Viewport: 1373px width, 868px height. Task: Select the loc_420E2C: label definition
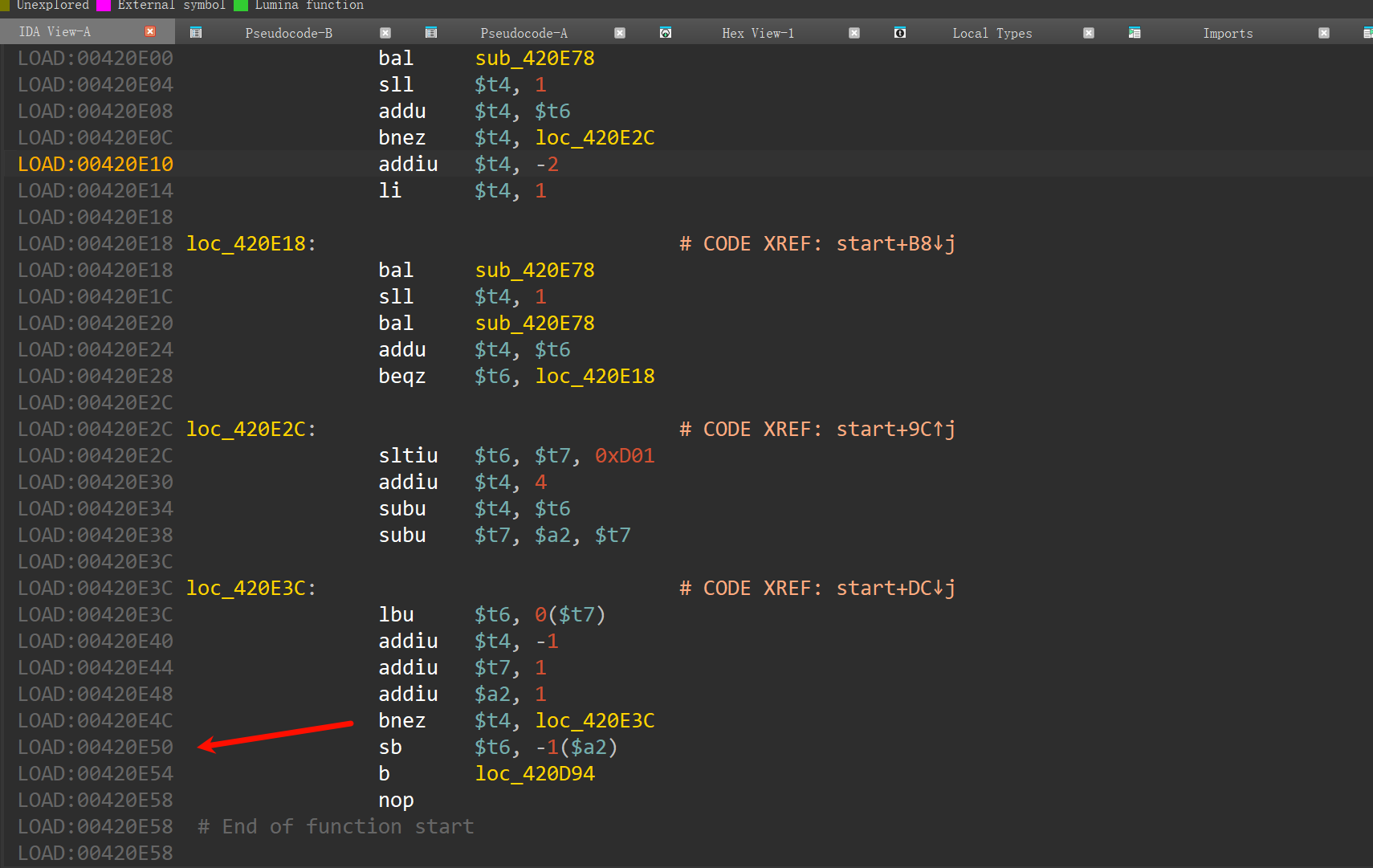(251, 430)
